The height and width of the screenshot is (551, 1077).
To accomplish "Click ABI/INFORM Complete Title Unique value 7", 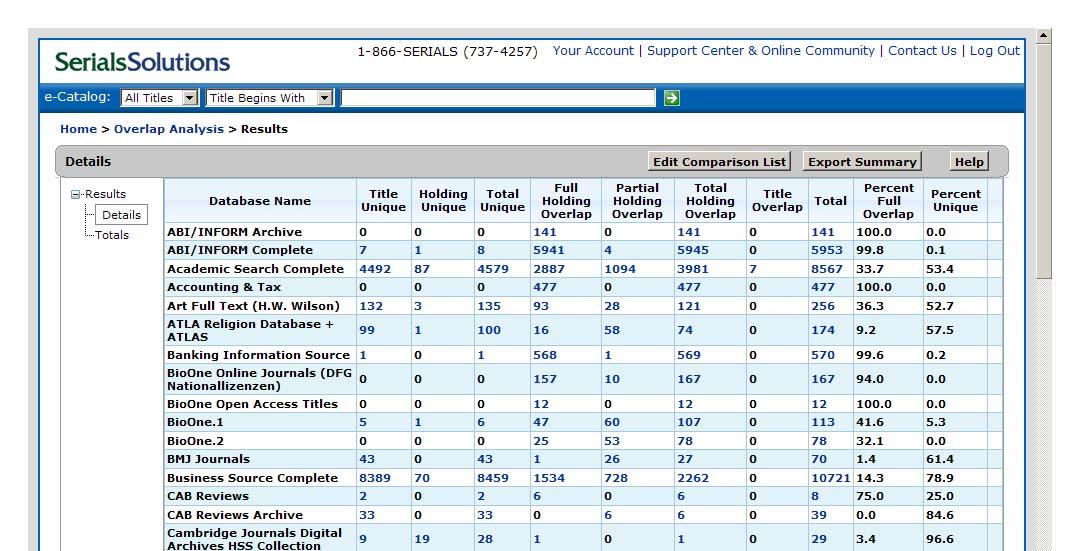I will 363,251.
